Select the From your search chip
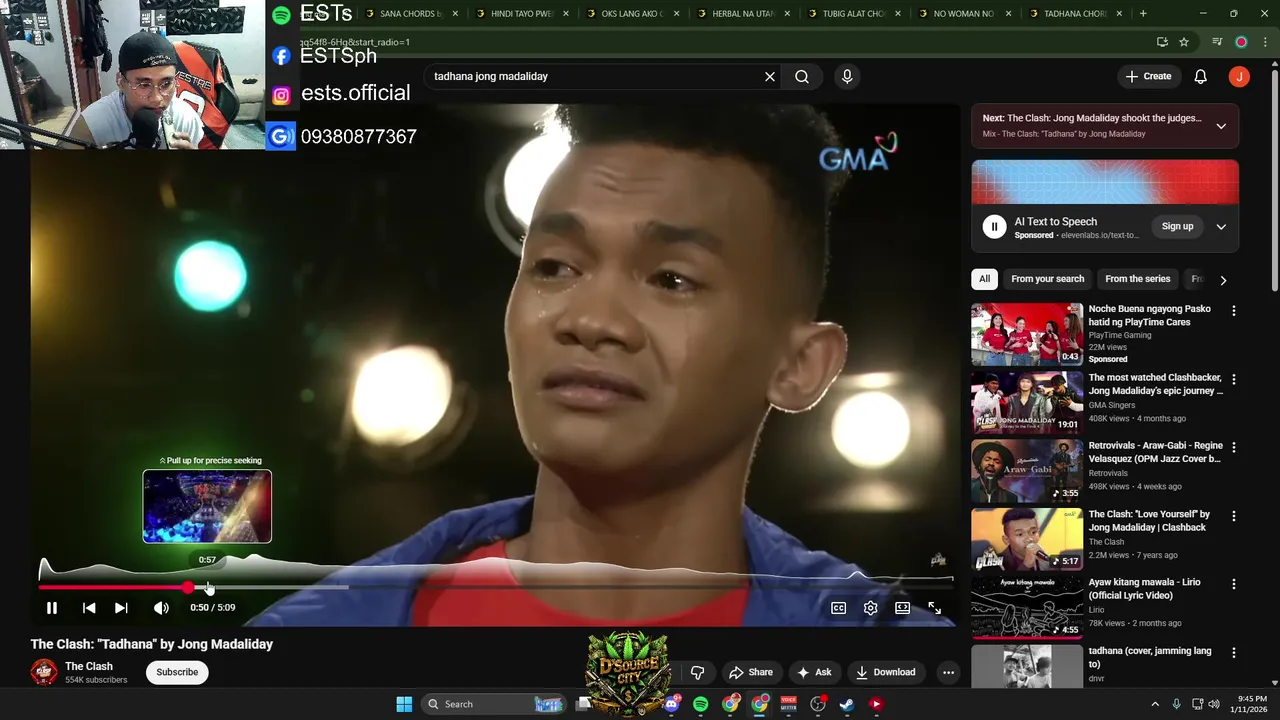 pos(1047,279)
